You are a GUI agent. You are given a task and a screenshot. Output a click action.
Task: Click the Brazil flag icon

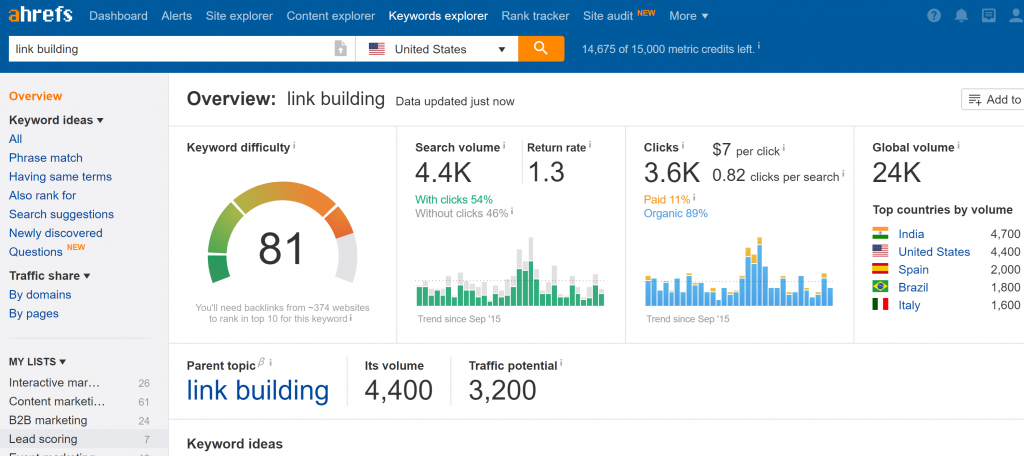tap(880, 287)
